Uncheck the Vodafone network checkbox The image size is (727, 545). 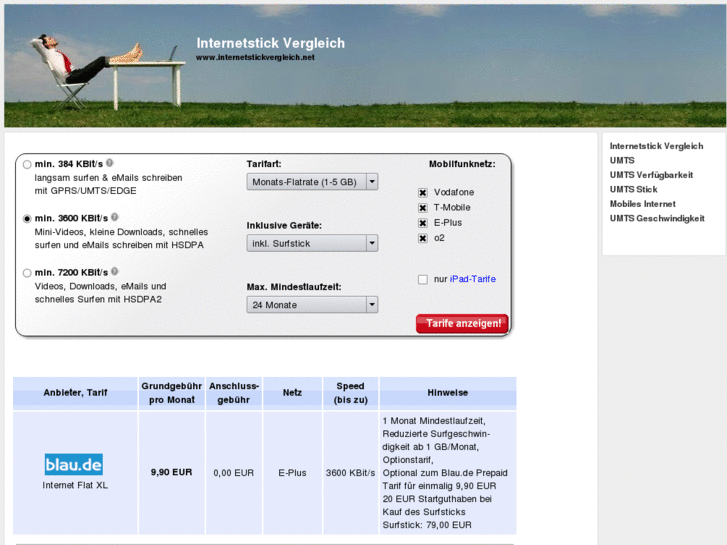coord(423,192)
